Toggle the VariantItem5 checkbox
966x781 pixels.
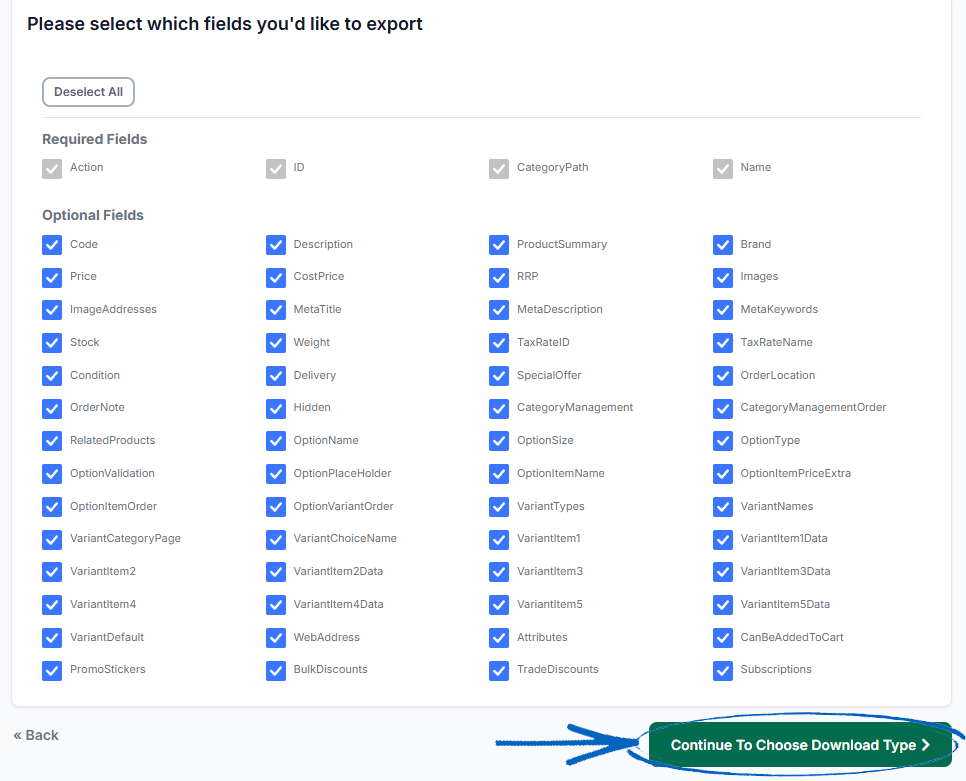(499, 605)
